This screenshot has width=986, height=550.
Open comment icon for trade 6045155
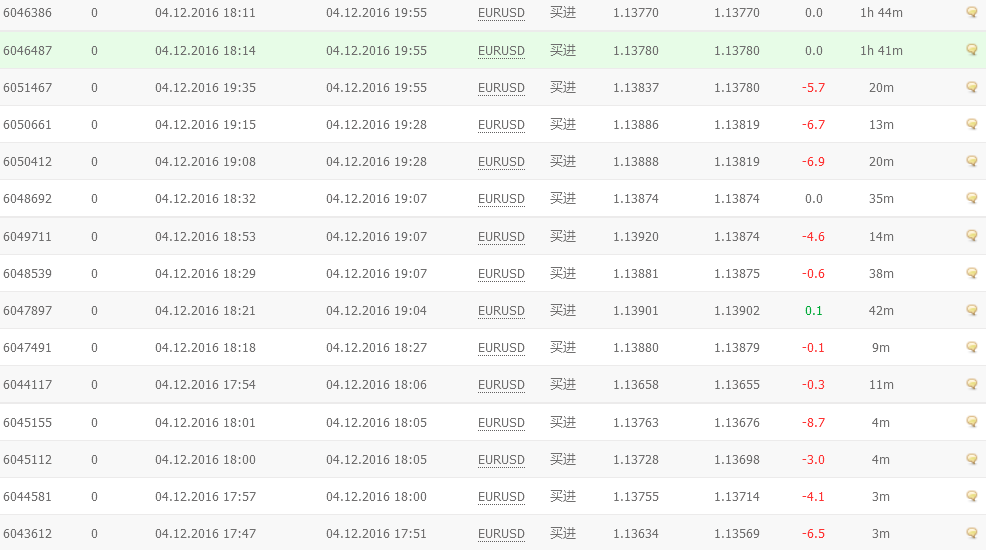972,422
